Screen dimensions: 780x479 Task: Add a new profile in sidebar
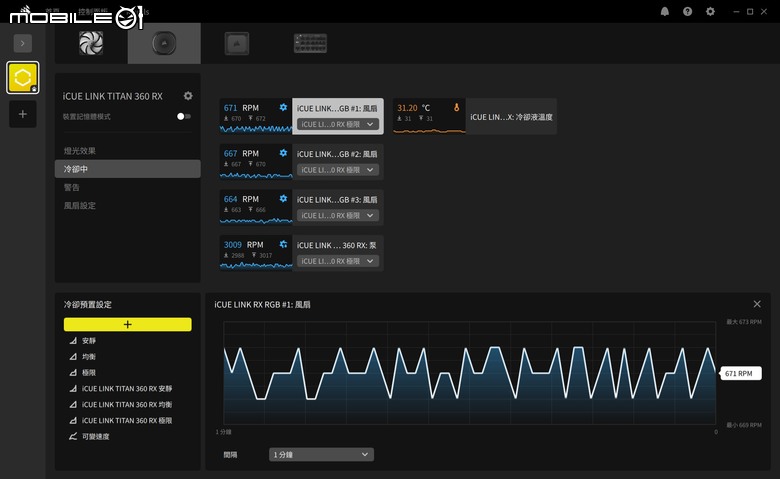(x=22, y=114)
